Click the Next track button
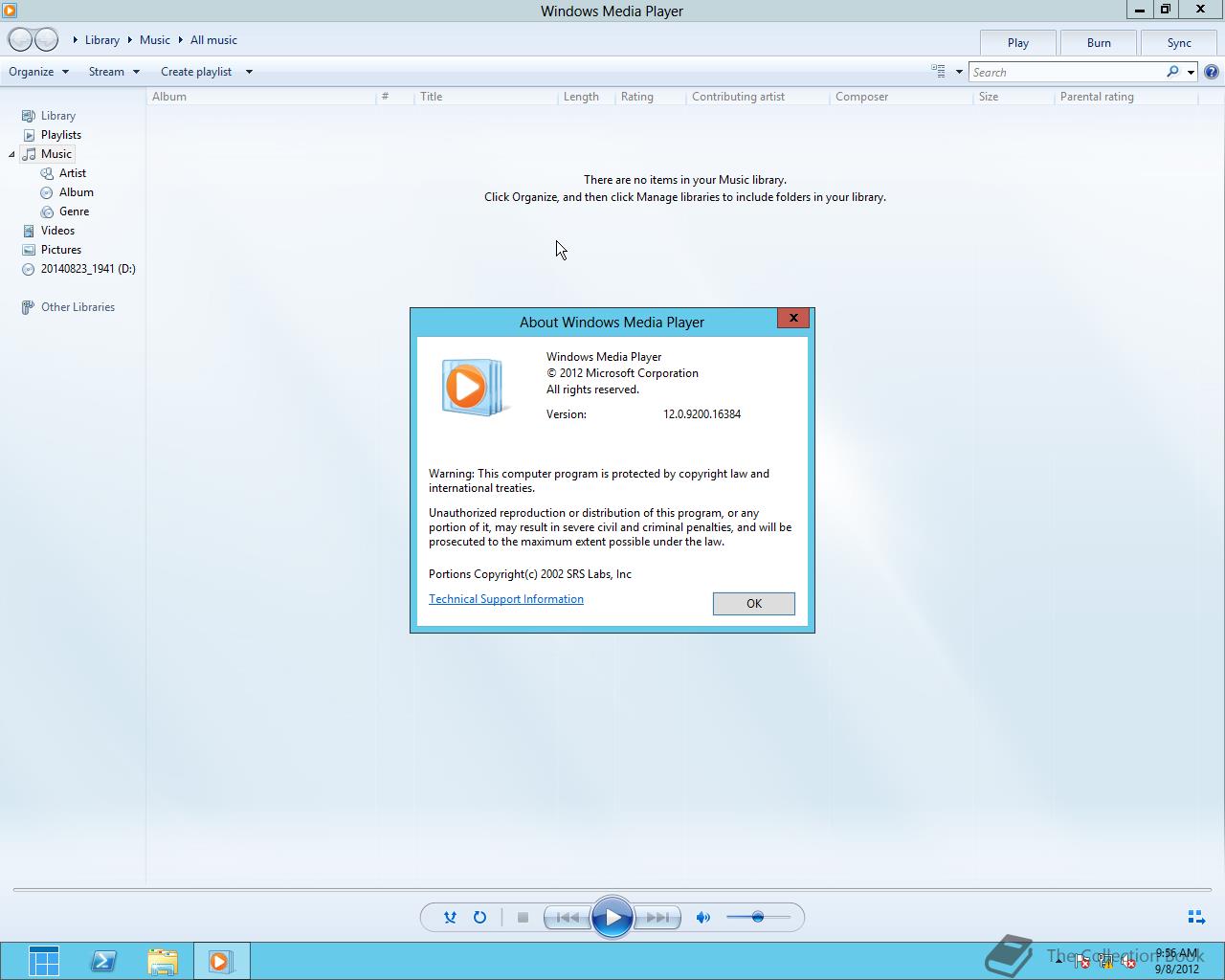Image resolution: width=1225 pixels, height=980 pixels. pos(658,917)
